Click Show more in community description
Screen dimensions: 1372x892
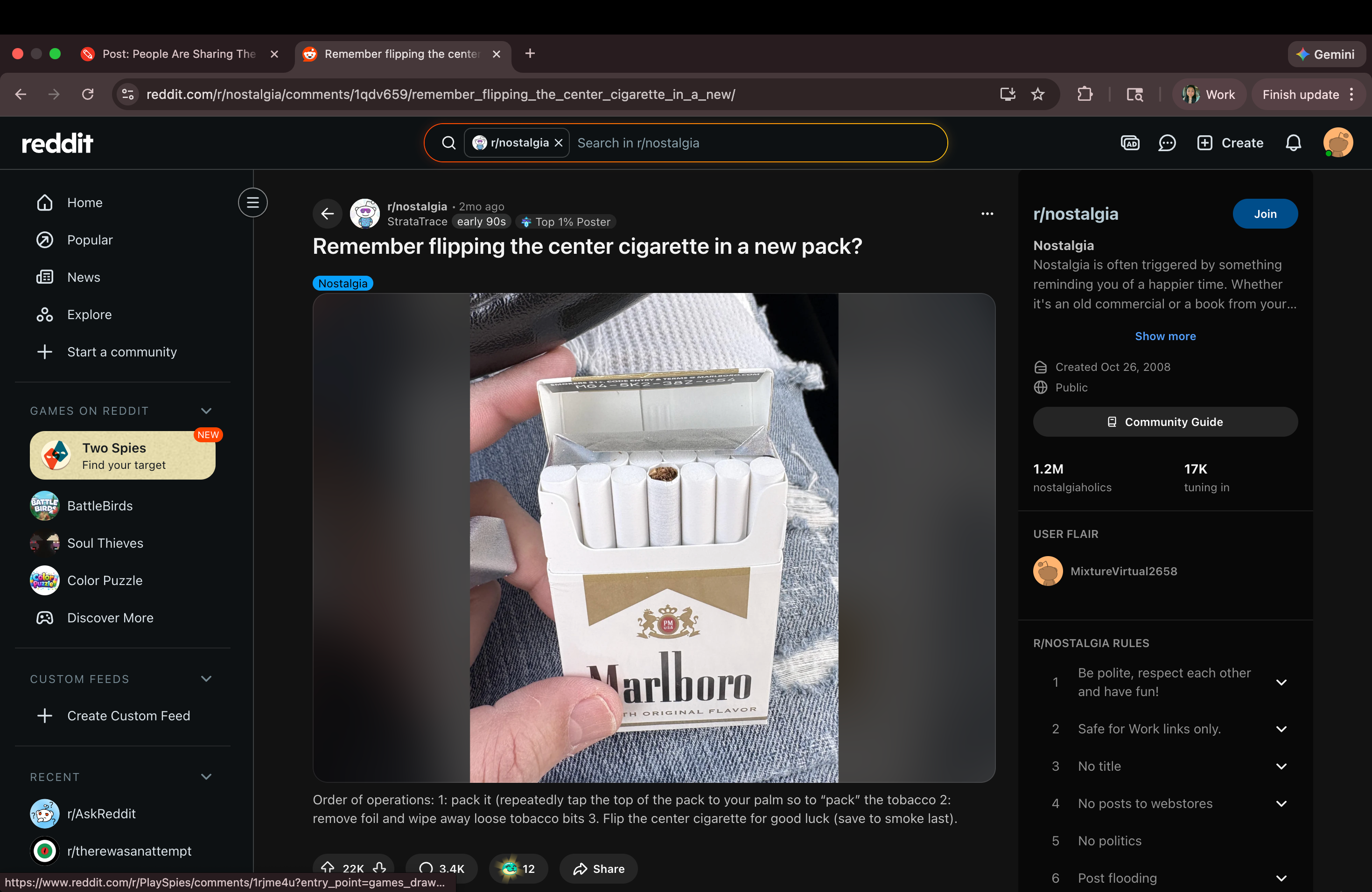point(1165,336)
